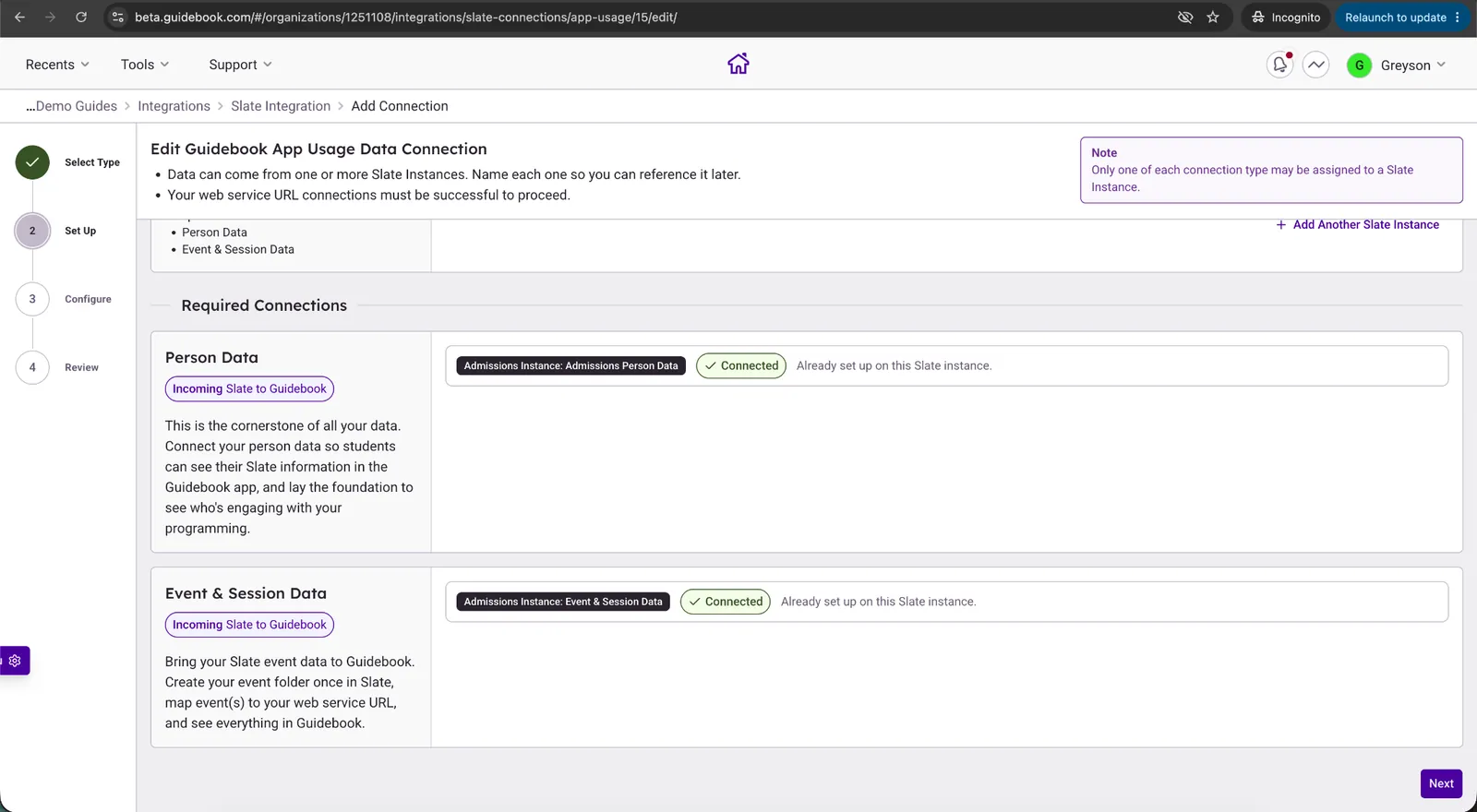
Task: Go to step 4 Review circle
Action: pyautogui.click(x=32, y=367)
